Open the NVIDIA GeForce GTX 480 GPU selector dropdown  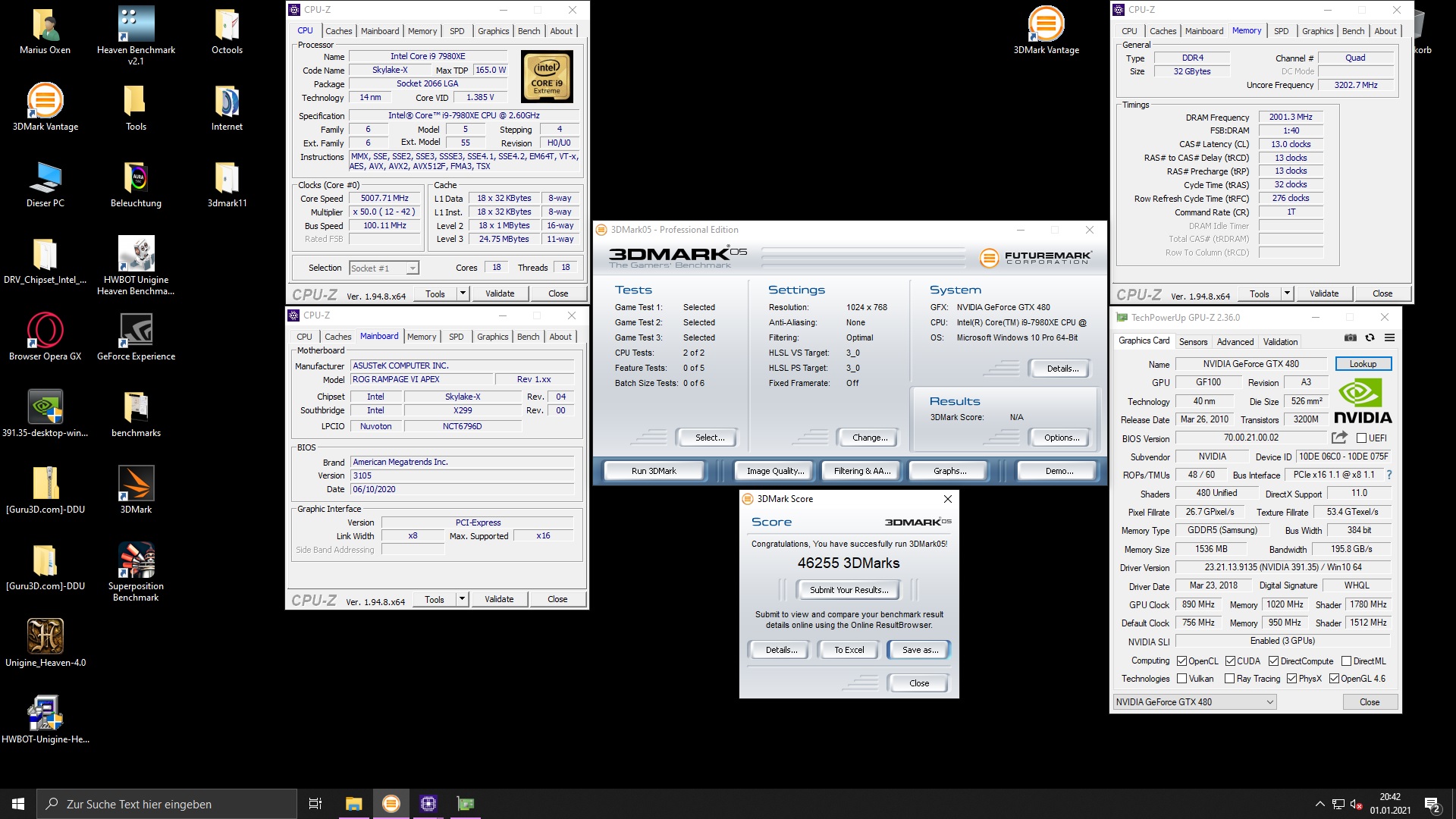[x=1194, y=702]
